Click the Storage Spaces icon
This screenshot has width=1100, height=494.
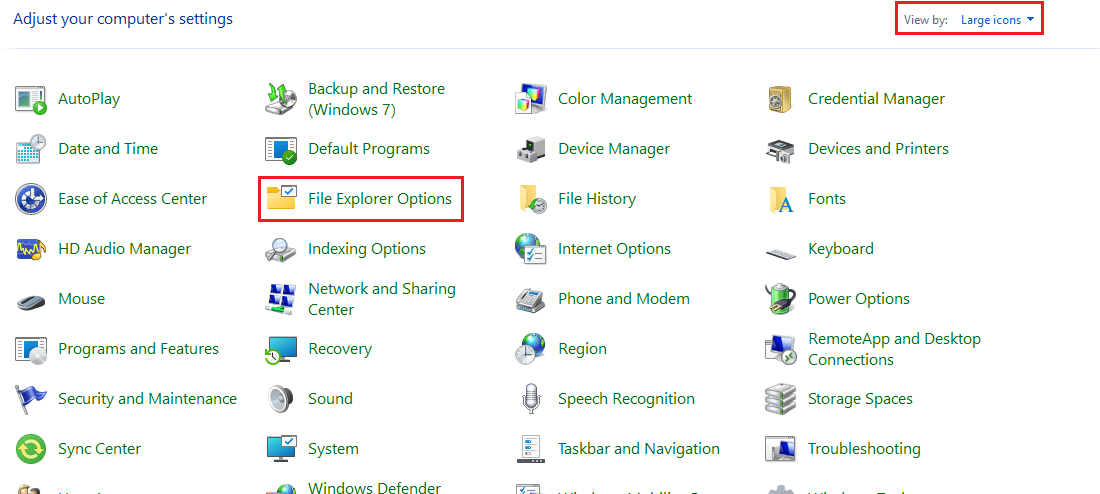(781, 399)
